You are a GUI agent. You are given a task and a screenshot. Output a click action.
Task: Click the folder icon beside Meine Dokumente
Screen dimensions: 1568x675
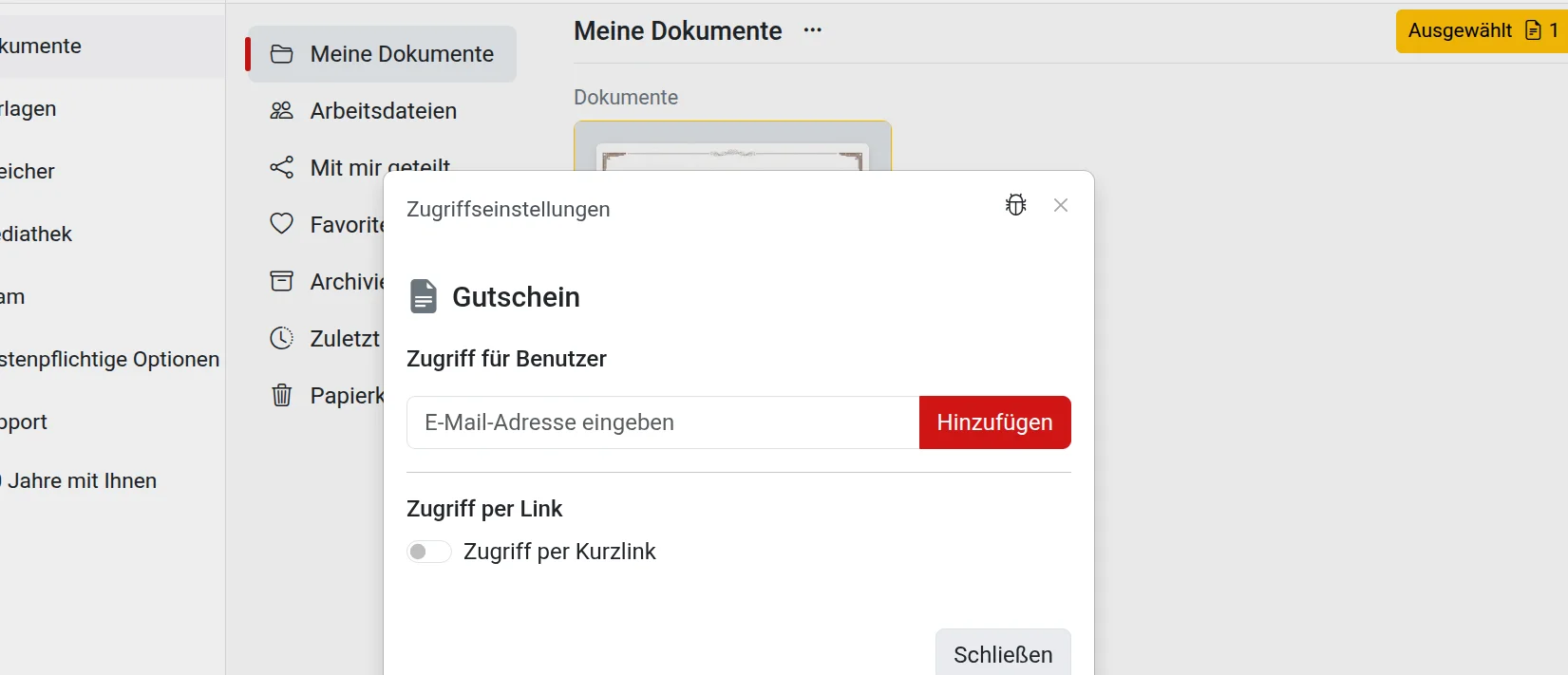[x=282, y=54]
